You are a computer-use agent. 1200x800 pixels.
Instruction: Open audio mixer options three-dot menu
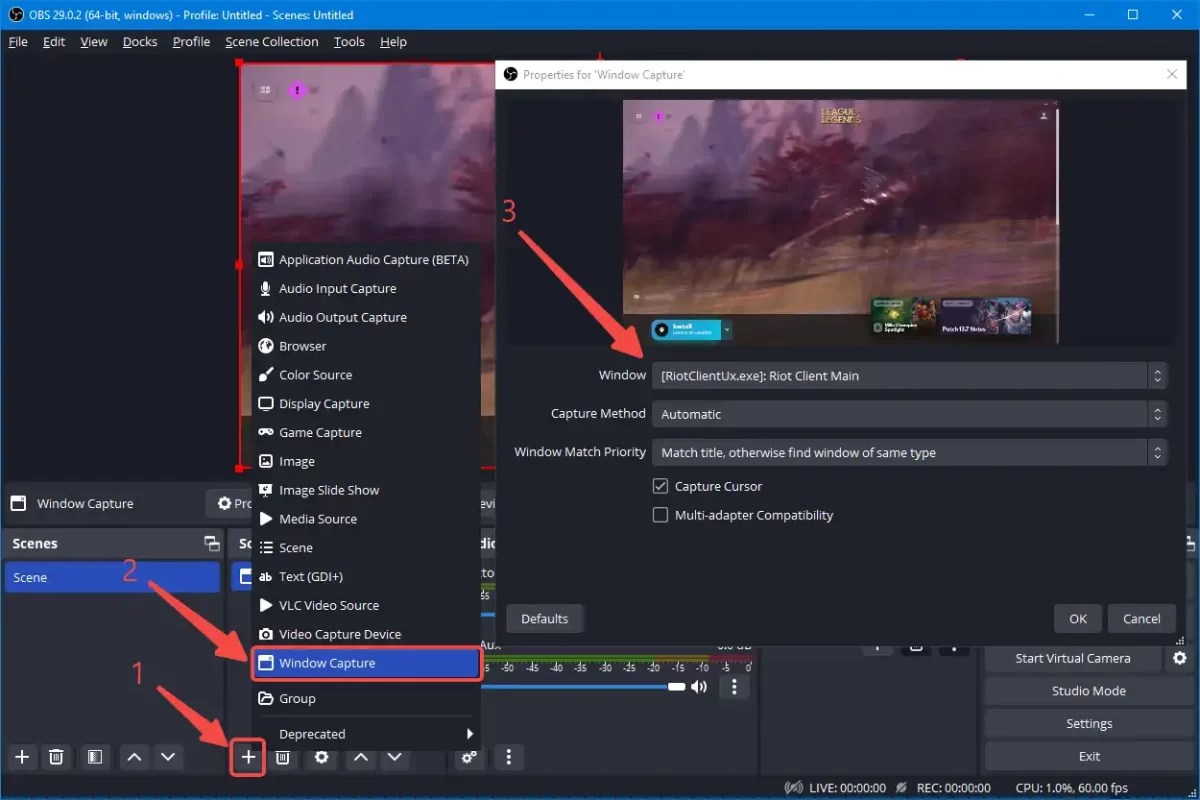tap(736, 686)
